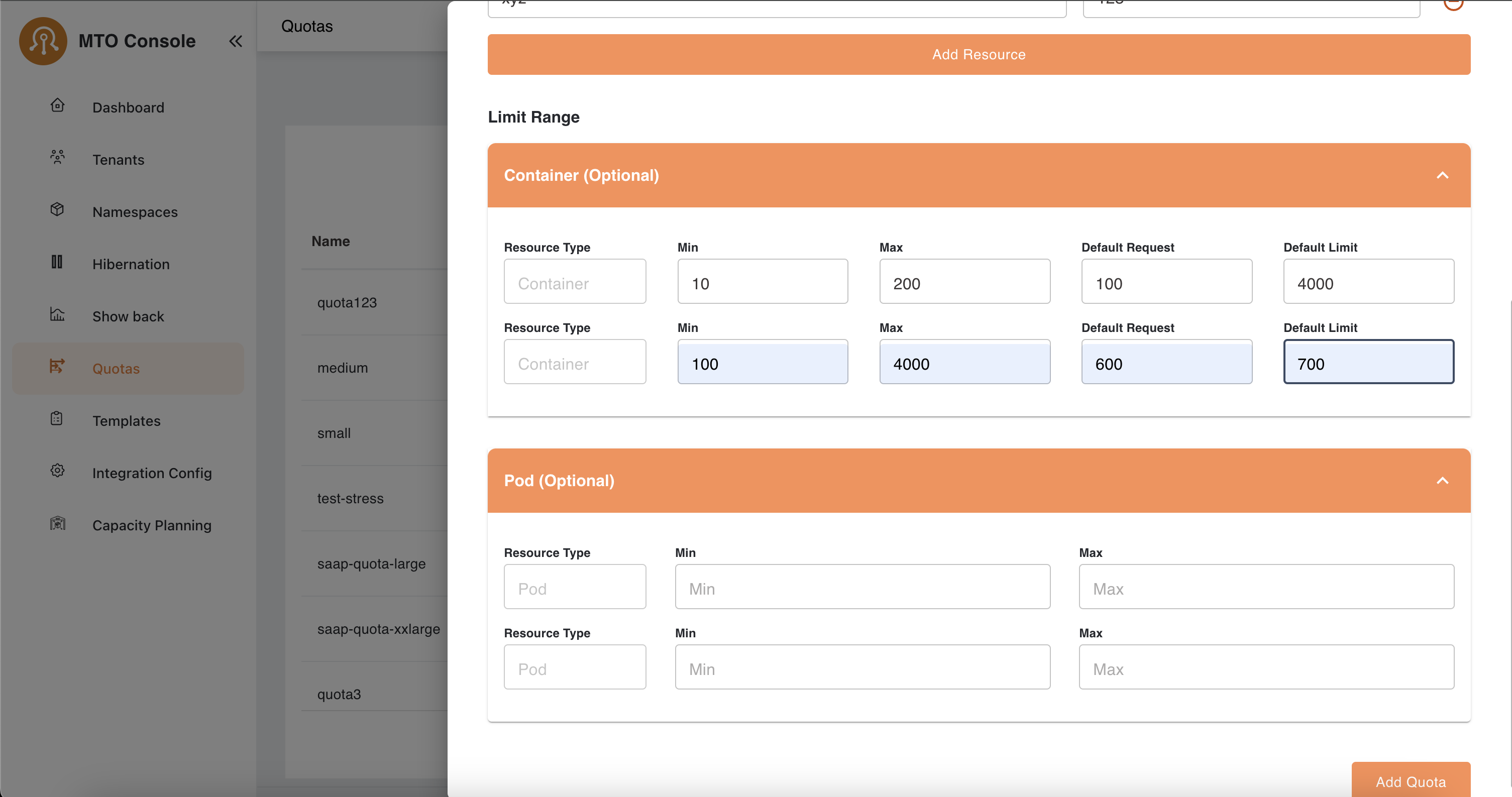This screenshot has width=1512, height=797.
Task: Click the MTO Console logo
Action: 43,41
